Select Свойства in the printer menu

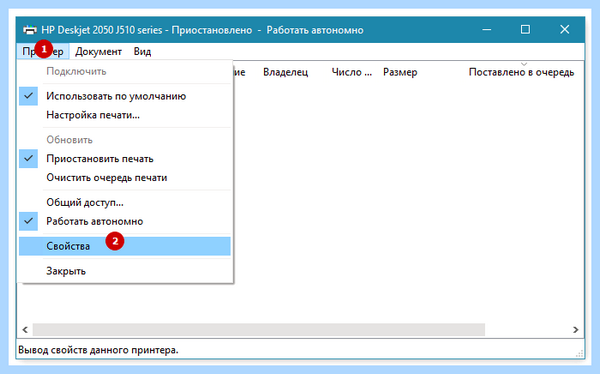[125, 246]
